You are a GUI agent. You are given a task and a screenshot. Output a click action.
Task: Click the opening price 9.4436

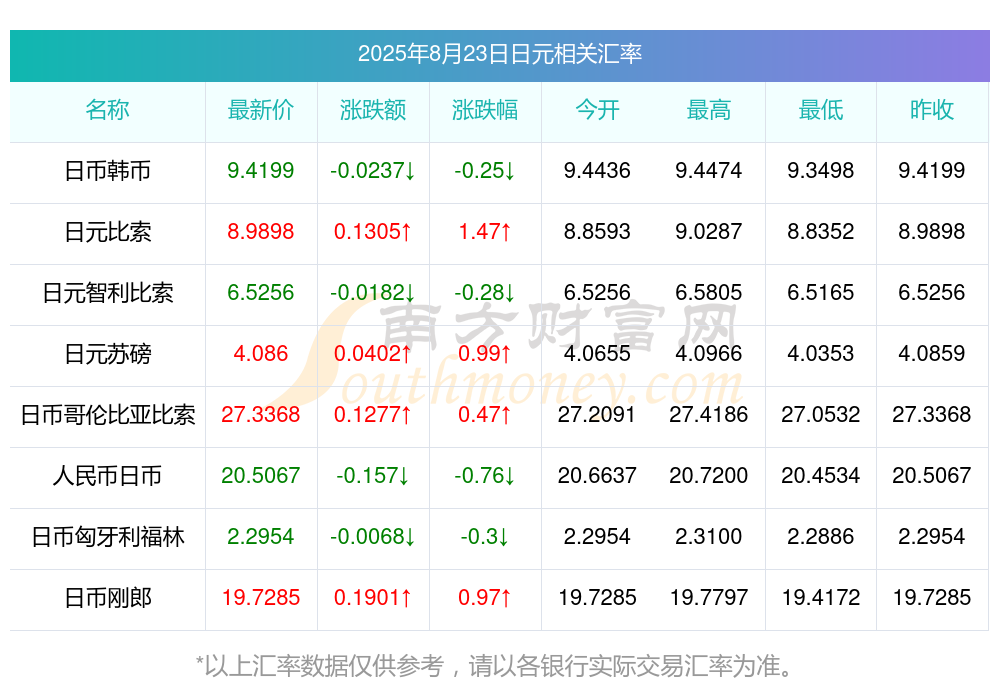pos(597,170)
